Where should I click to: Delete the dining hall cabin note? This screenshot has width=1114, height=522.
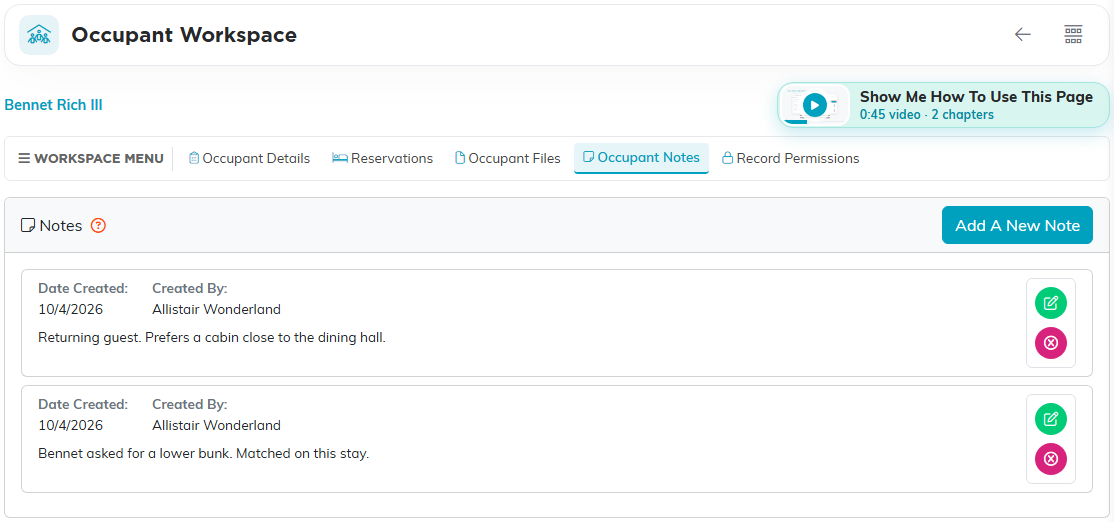coord(1051,343)
